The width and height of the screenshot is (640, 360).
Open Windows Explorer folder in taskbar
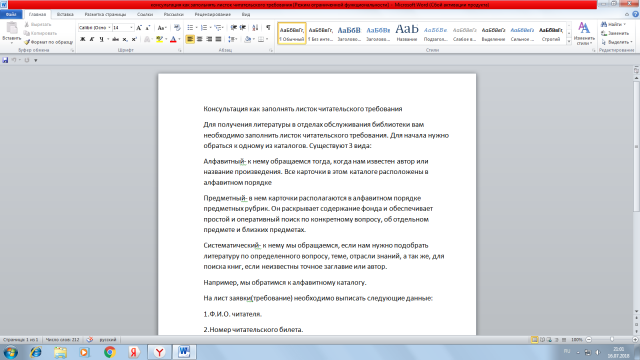pyautogui.click(x=60, y=352)
